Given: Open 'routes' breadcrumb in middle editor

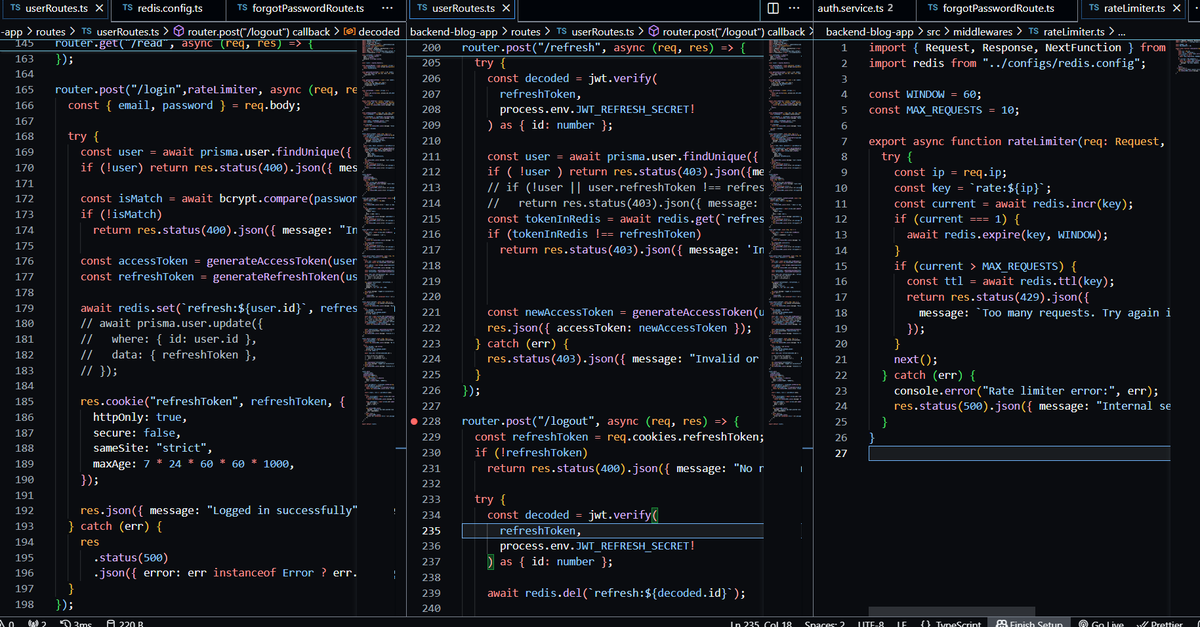Looking at the screenshot, I should tap(526, 32).
